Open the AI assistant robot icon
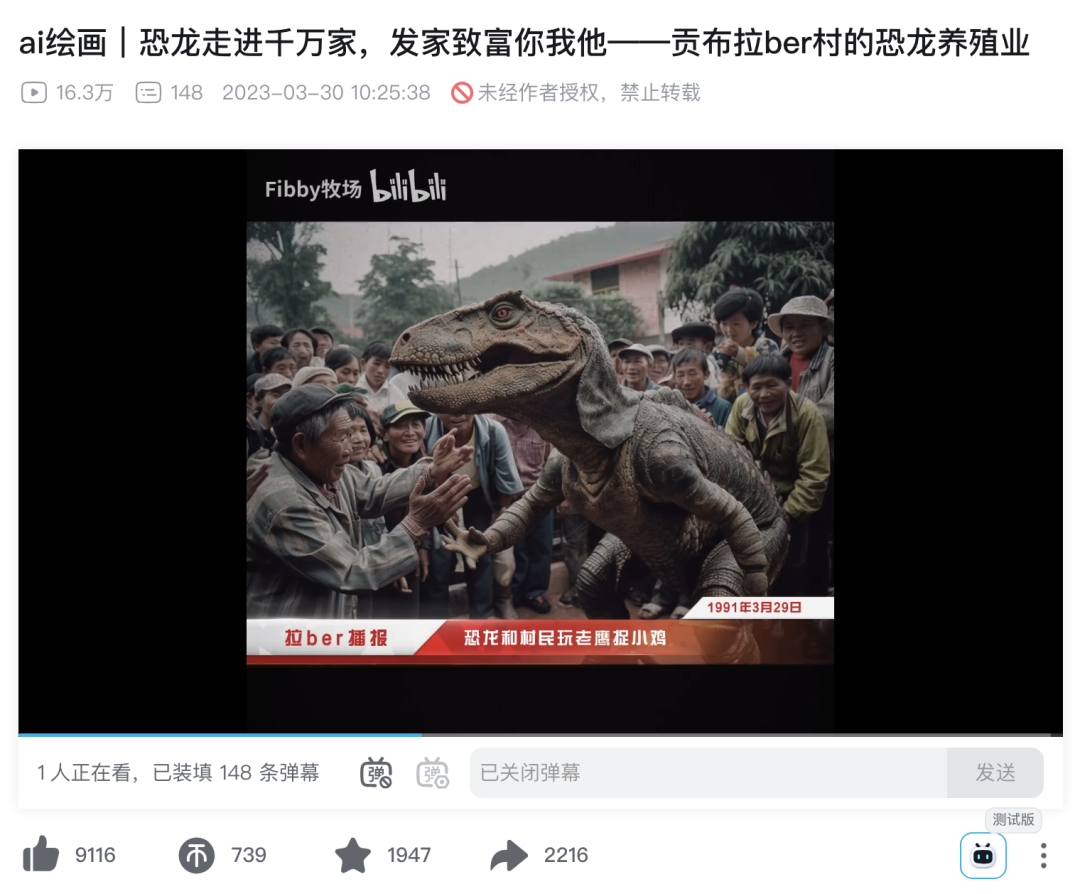Image resolution: width=1080 pixels, height=894 pixels. (983, 855)
